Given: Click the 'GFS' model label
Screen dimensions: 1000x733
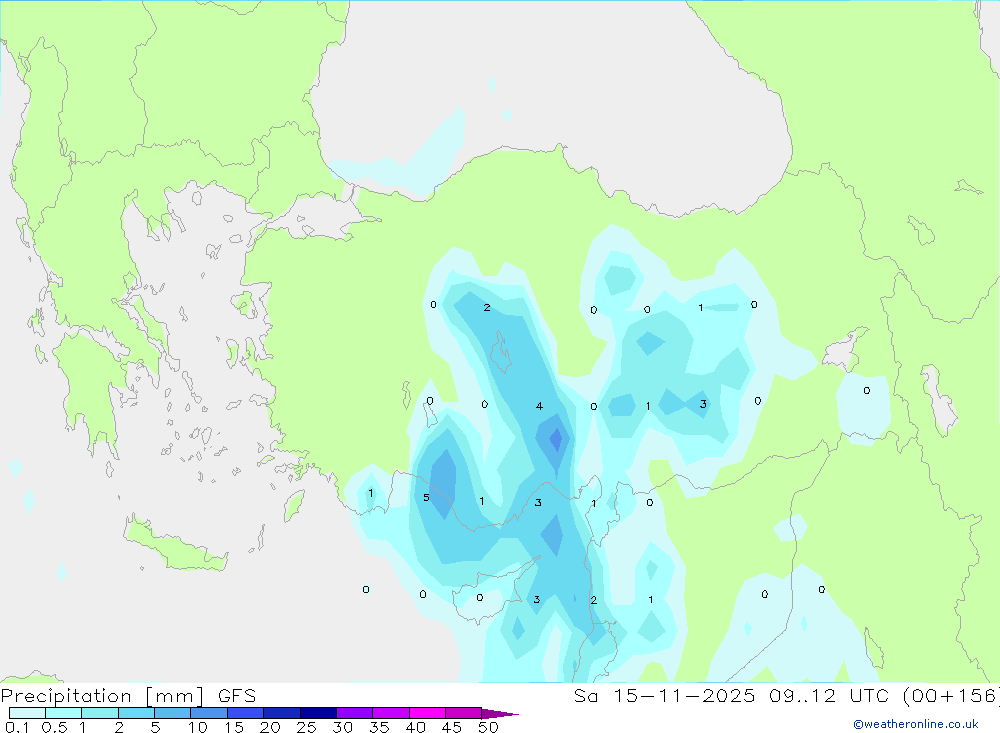Looking at the screenshot, I should coord(237,695).
